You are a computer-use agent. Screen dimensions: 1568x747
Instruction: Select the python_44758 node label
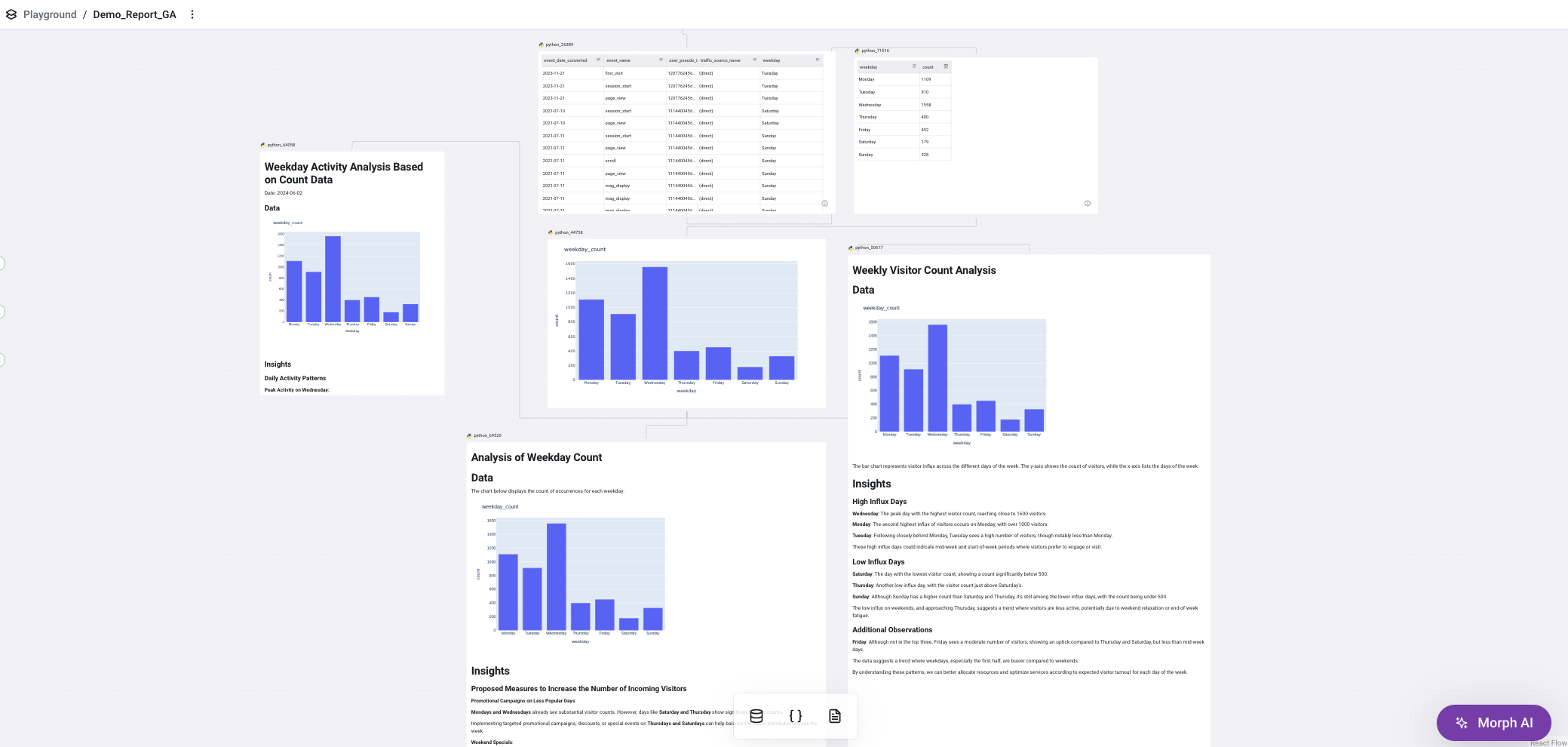(x=569, y=232)
